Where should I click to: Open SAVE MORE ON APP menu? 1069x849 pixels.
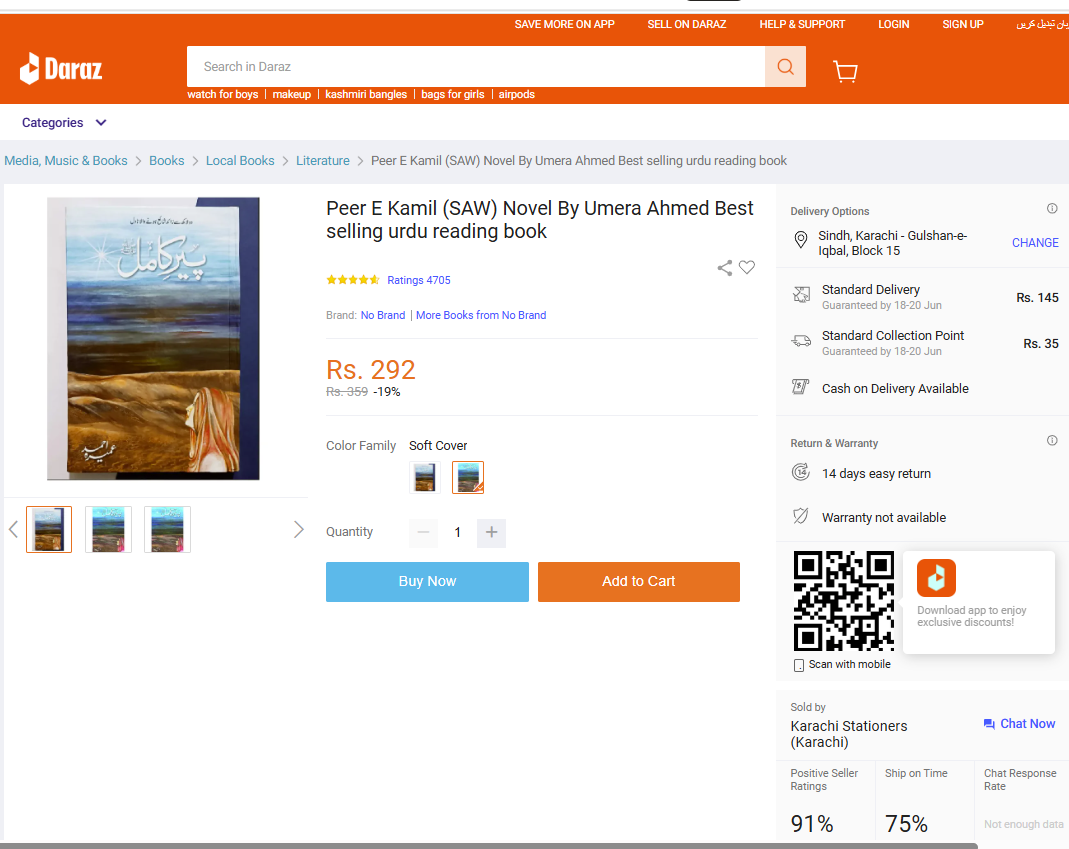[564, 25]
